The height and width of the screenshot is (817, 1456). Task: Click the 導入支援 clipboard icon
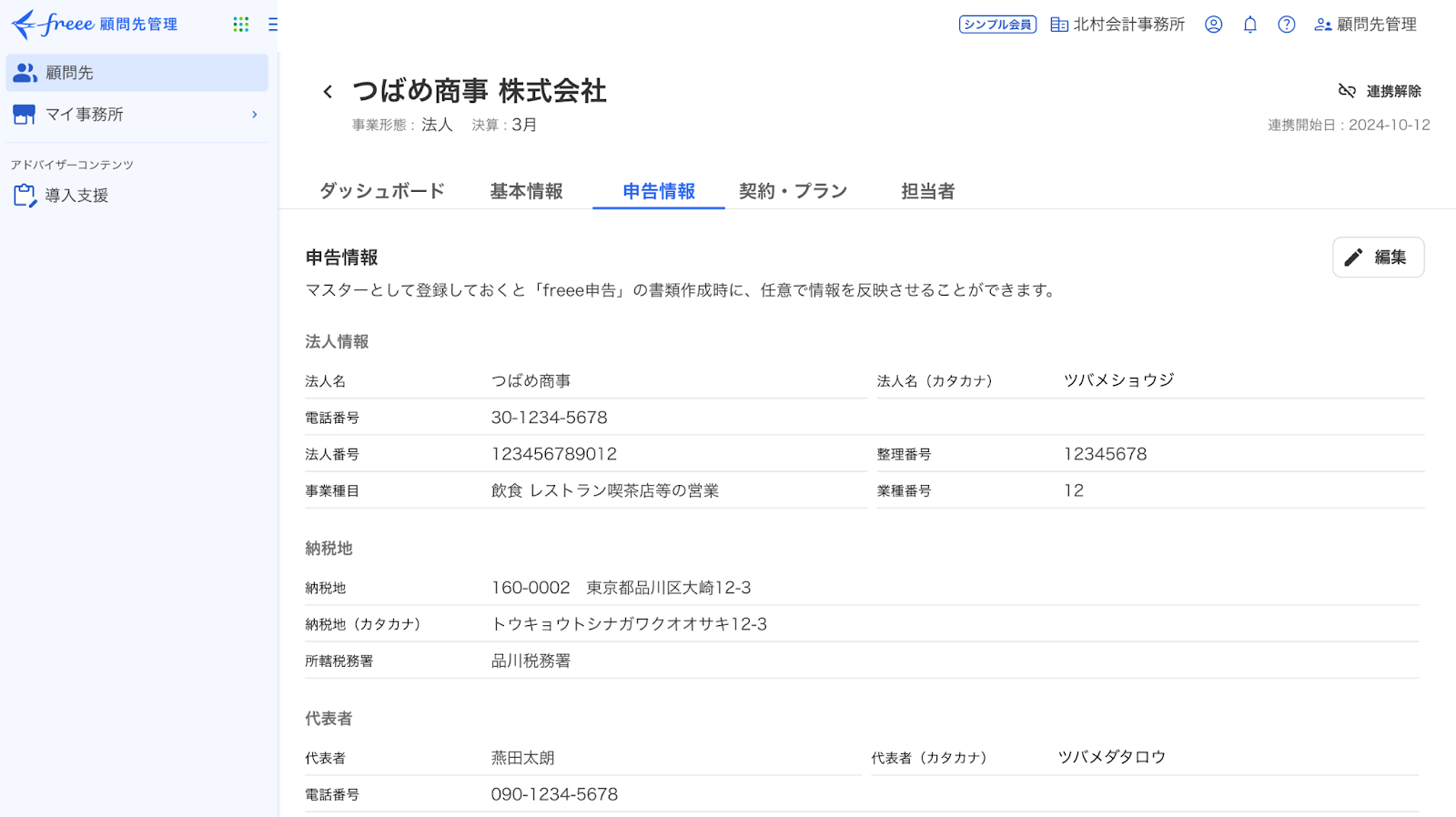[x=25, y=196]
